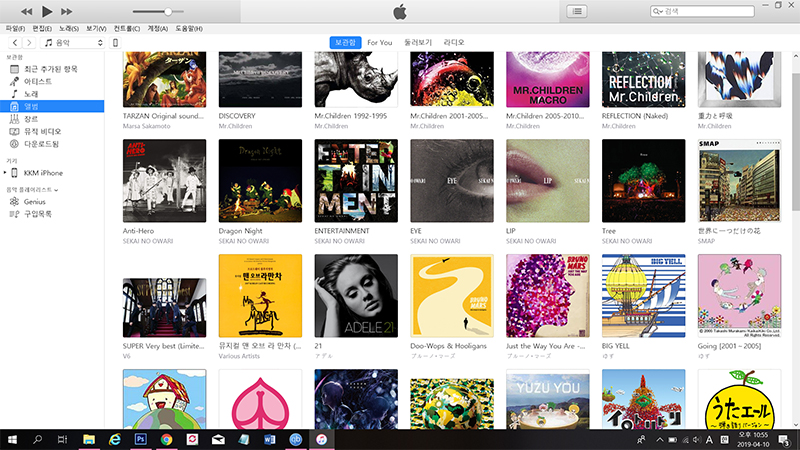Click Various Artists artist name
The image size is (800, 450).
pyautogui.click(x=239, y=356)
